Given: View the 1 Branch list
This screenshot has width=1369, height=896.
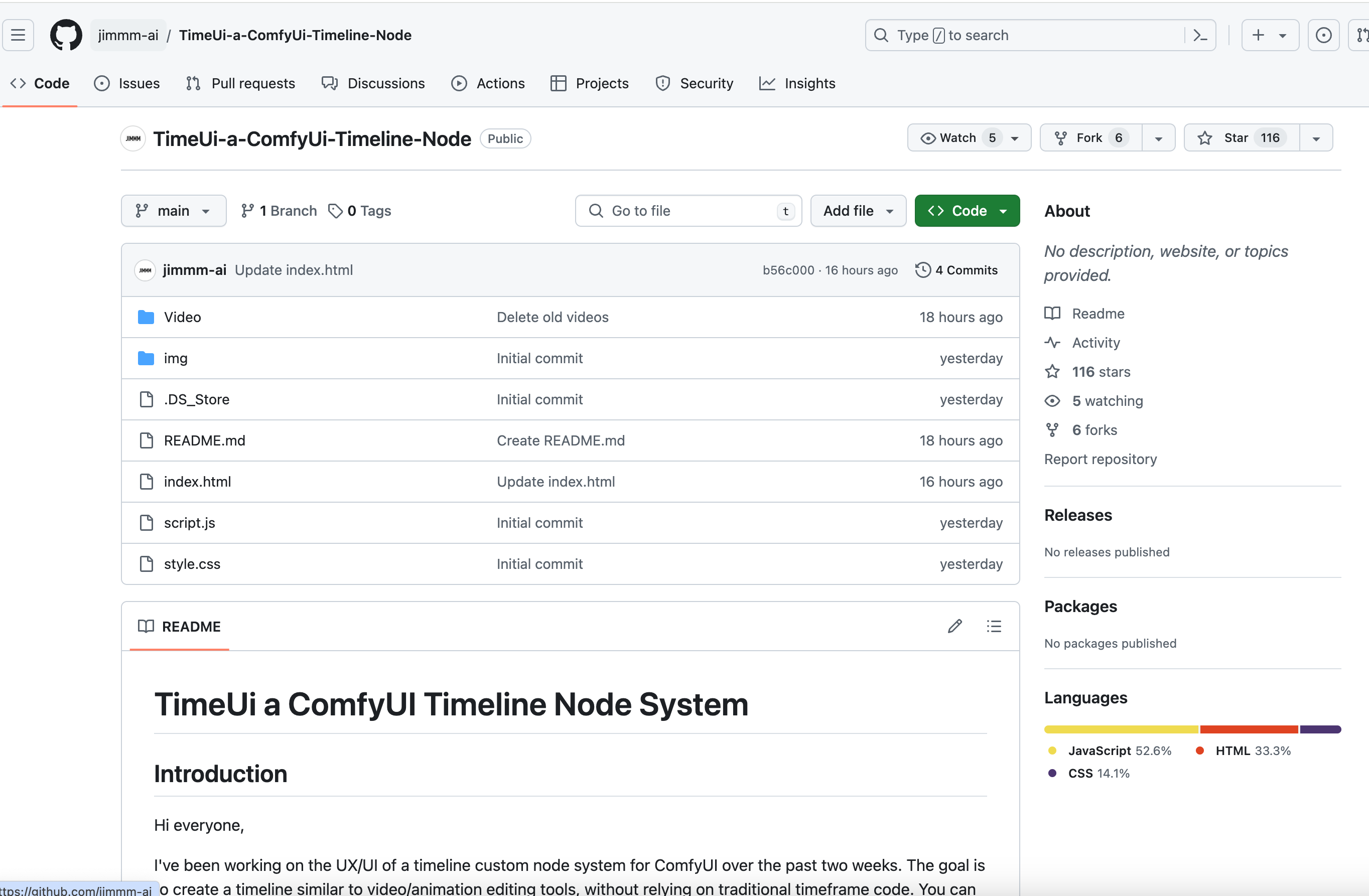Looking at the screenshot, I should (279, 211).
